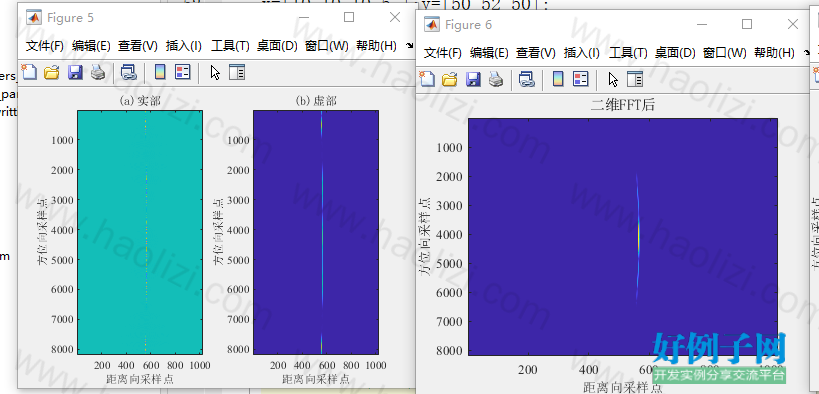Open 窗口(W) menu in Figure 5
The image size is (819, 394).
326,45
